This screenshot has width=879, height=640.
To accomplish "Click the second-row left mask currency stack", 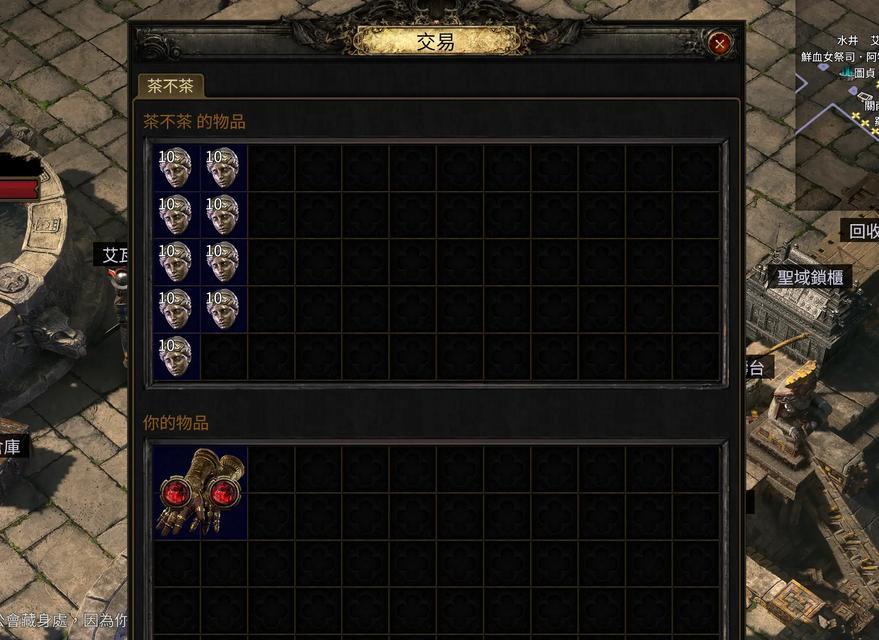I will tap(176, 215).
